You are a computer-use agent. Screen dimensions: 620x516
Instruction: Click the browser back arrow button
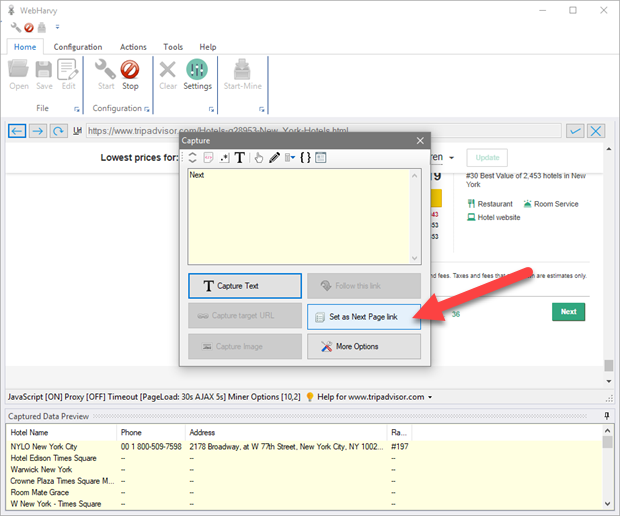pos(16,131)
